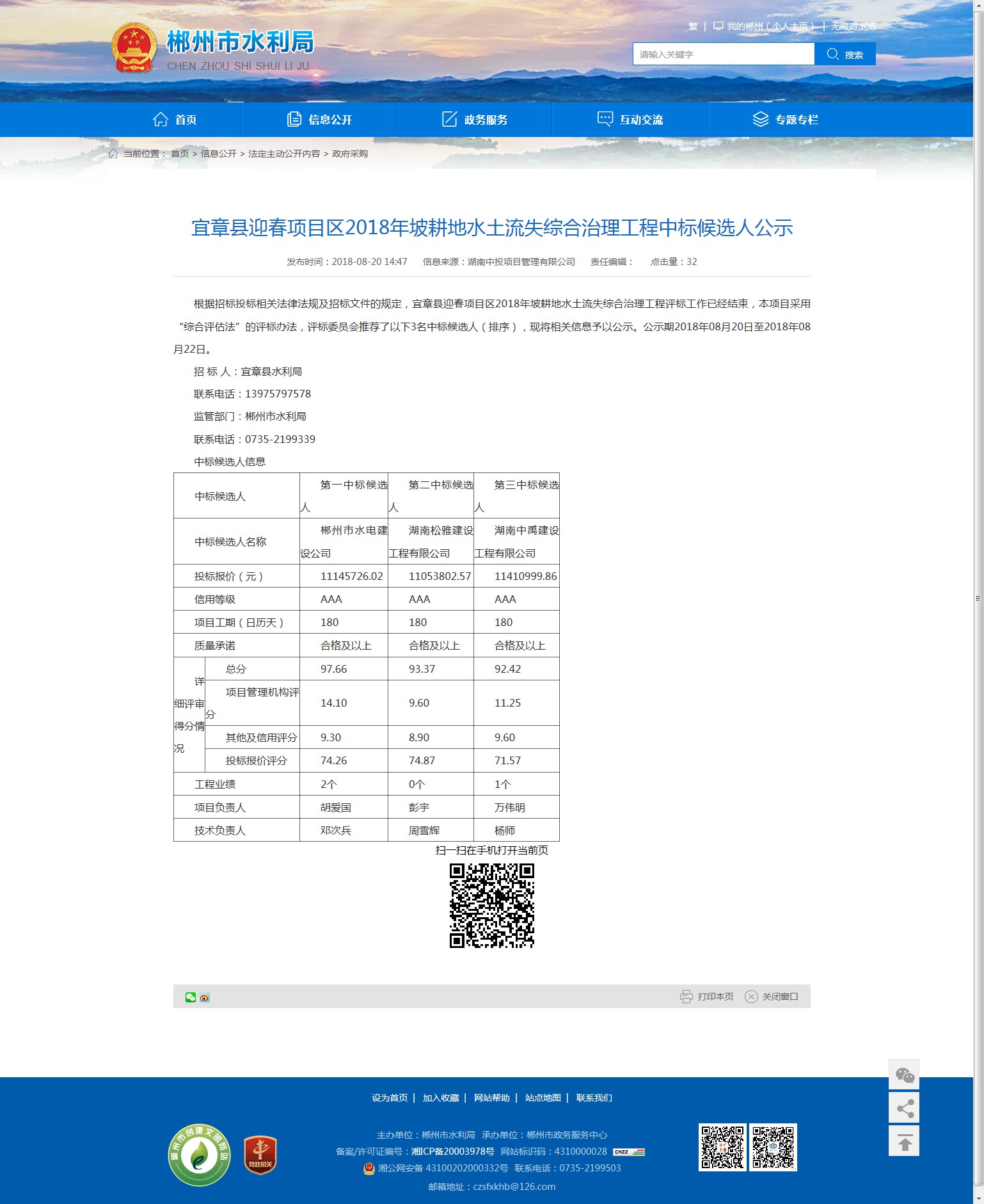Open 无障碍浏览 accessibility link
The width and height of the screenshot is (984, 1204).
pyautogui.click(x=853, y=26)
